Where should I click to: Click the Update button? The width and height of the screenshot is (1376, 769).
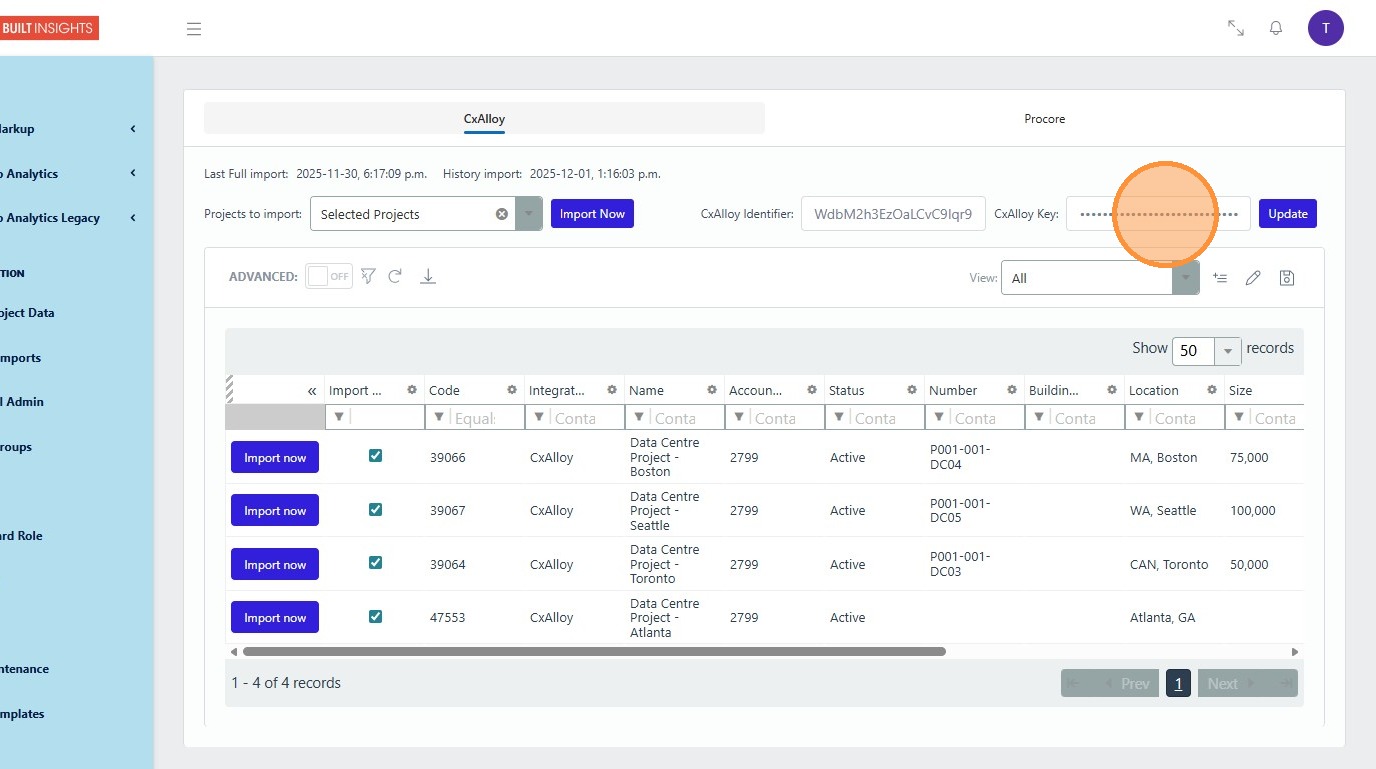point(1287,214)
